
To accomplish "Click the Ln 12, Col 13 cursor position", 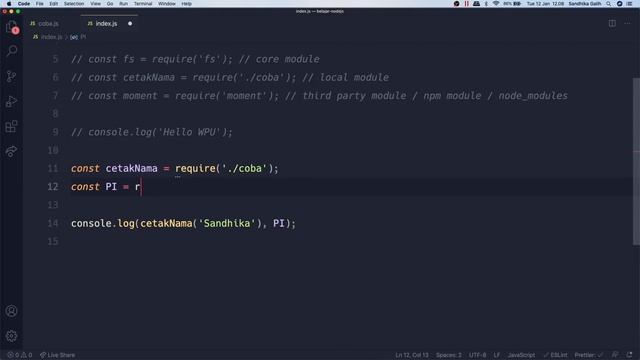I will [412, 355].
